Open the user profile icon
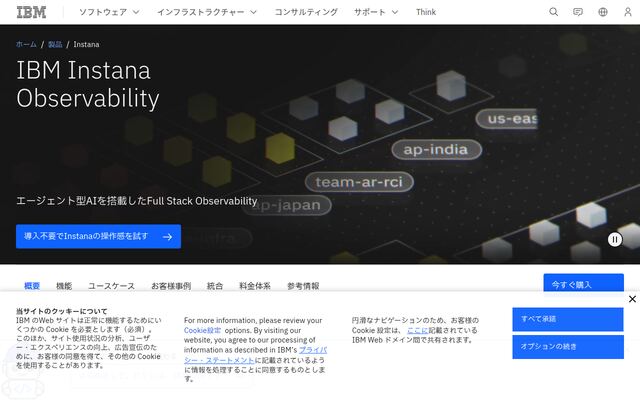This screenshot has width=640, height=400. (x=628, y=12)
